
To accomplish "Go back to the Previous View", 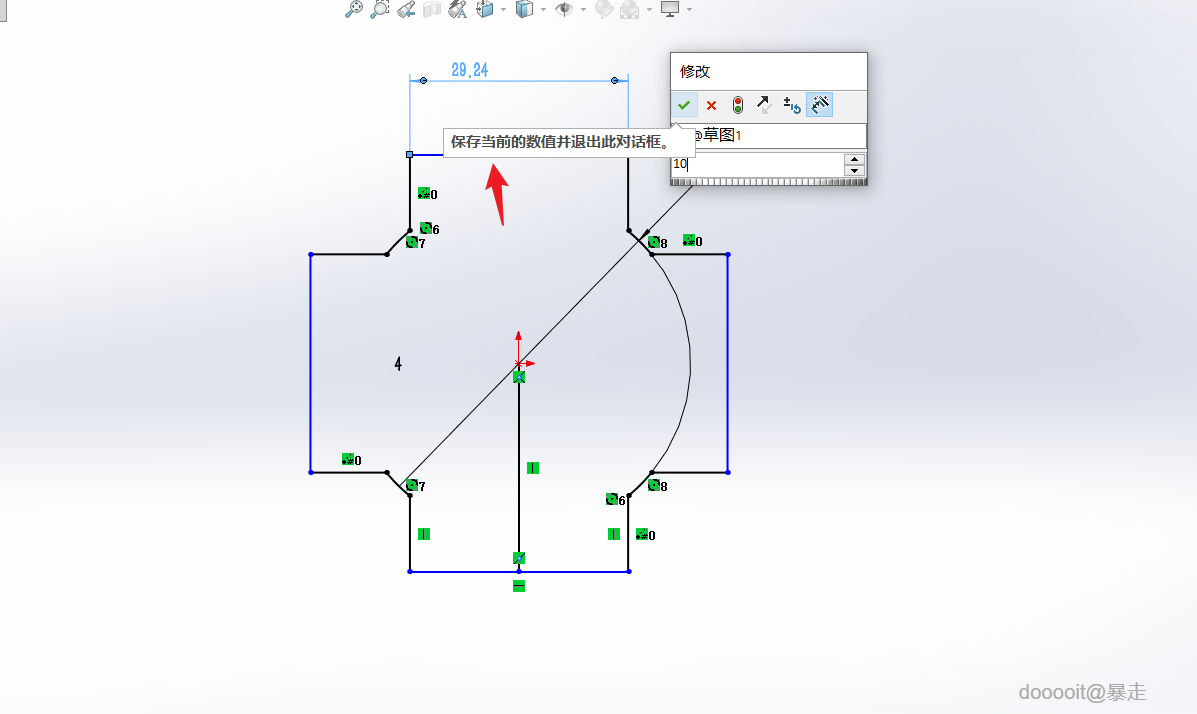I will 406,9.
